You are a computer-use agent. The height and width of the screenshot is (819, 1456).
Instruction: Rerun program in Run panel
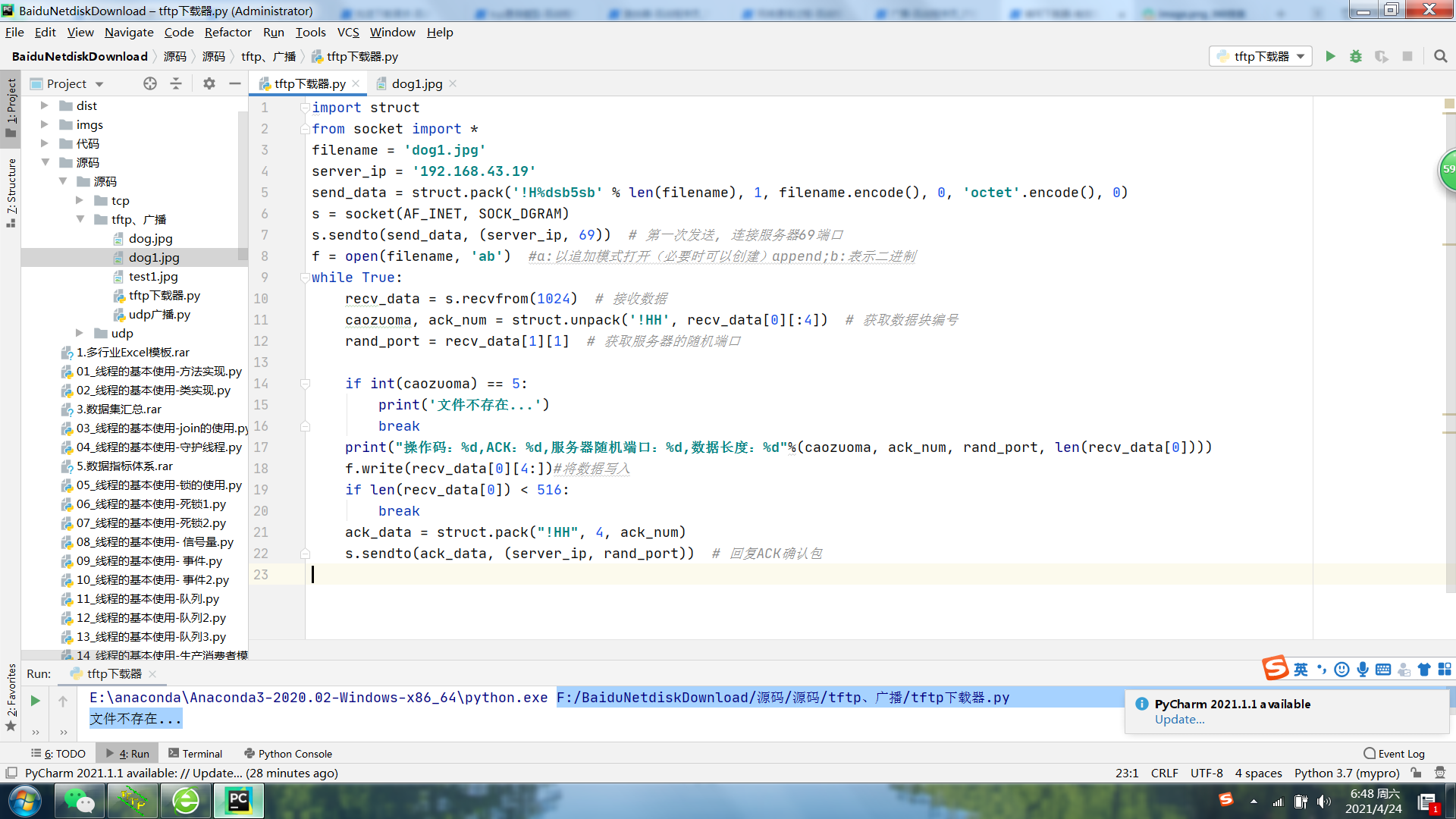point(35,701)
